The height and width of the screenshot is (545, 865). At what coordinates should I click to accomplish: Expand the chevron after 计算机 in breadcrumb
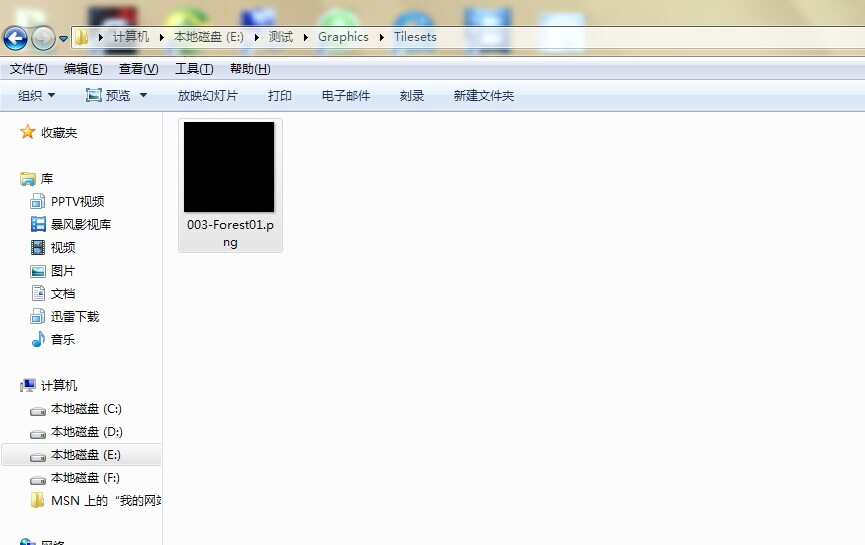162,37
